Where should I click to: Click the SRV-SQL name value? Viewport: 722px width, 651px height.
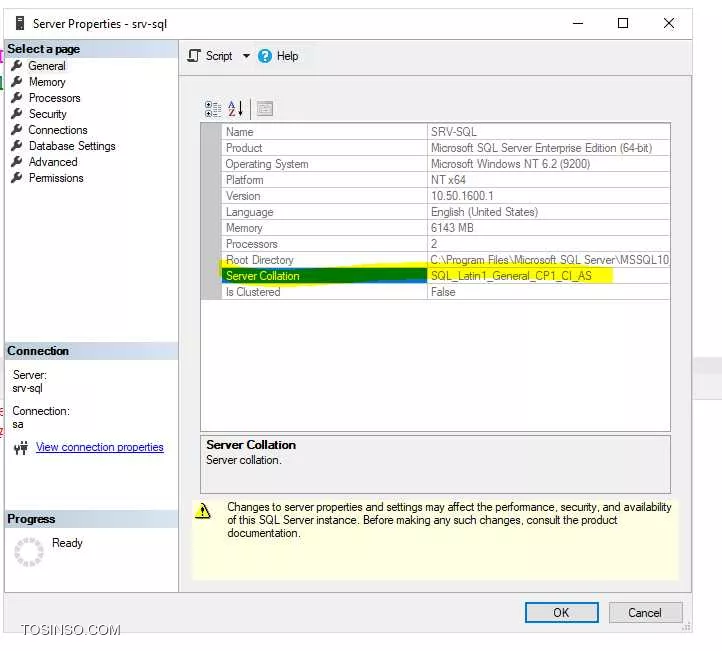point(454,132)
